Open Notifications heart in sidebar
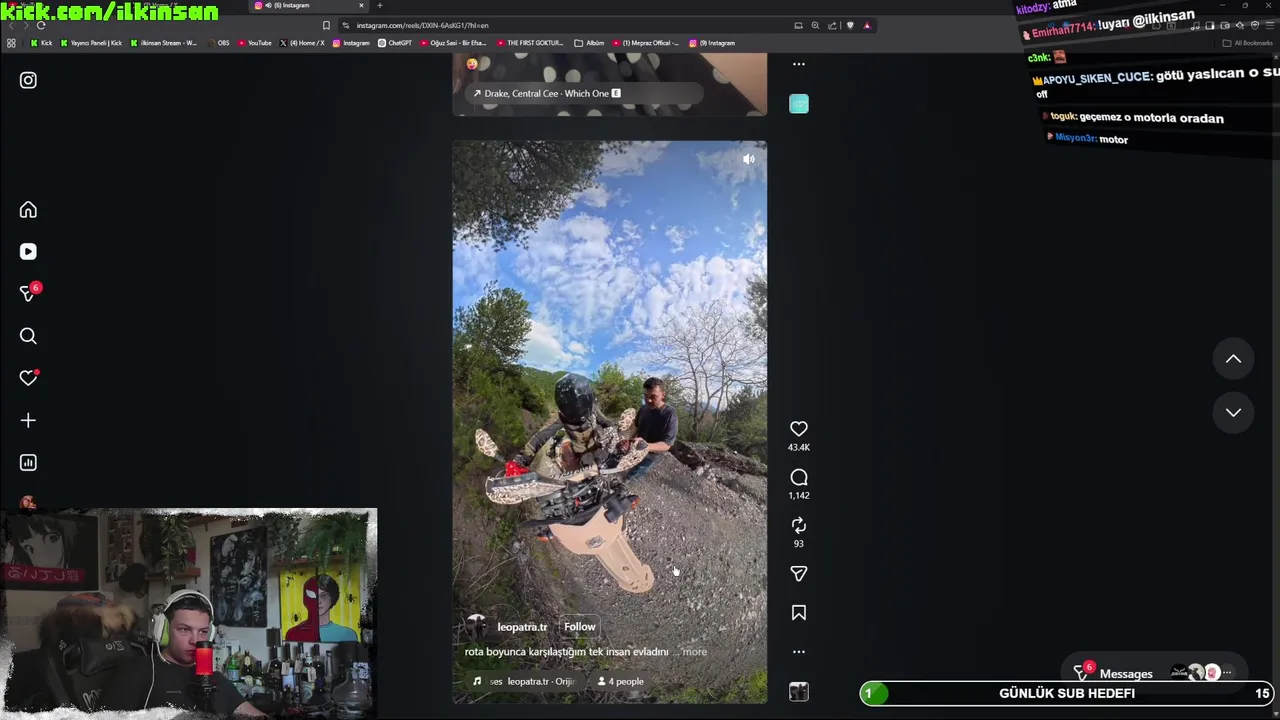The width and height of the screenshot is (1280, 720). 28,378
